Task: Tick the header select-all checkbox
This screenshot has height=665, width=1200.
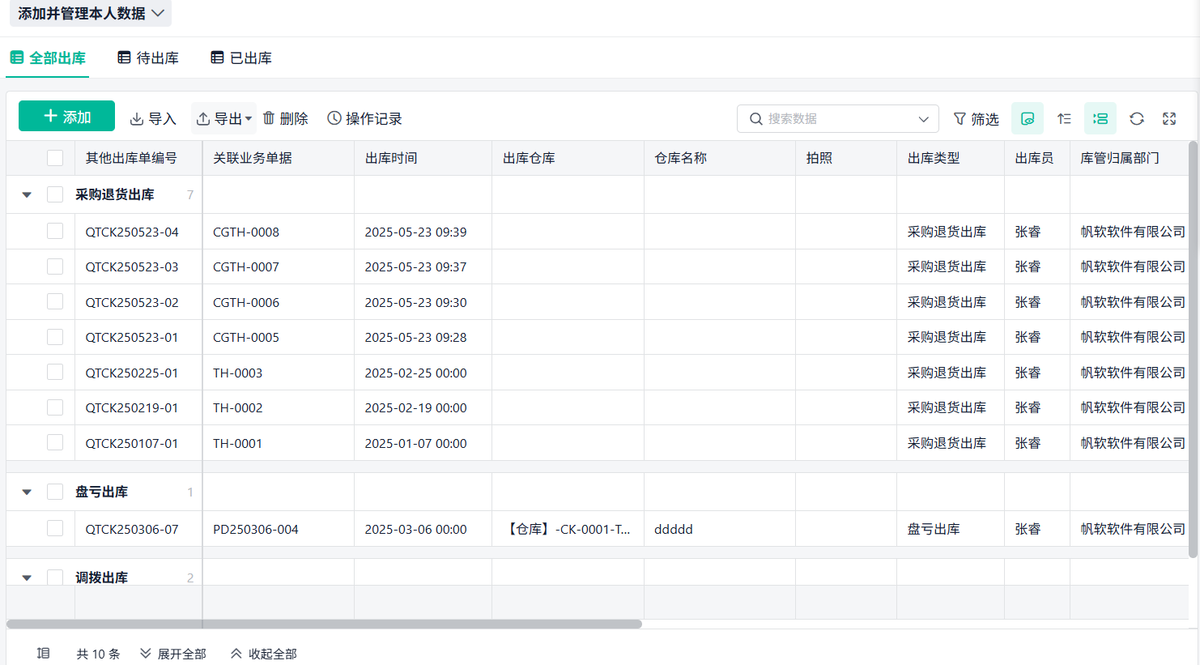Action: point(55,158)
